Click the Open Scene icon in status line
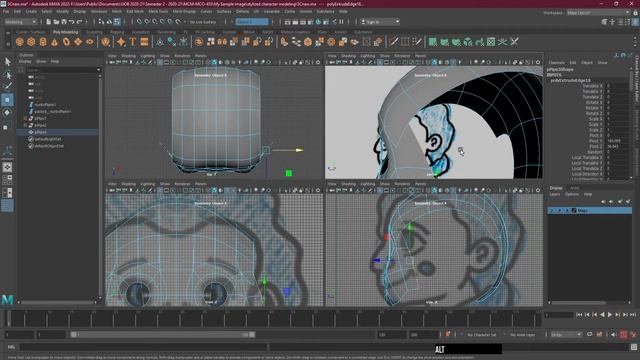This screenshot has height=360, width=640. pos(56,22)
